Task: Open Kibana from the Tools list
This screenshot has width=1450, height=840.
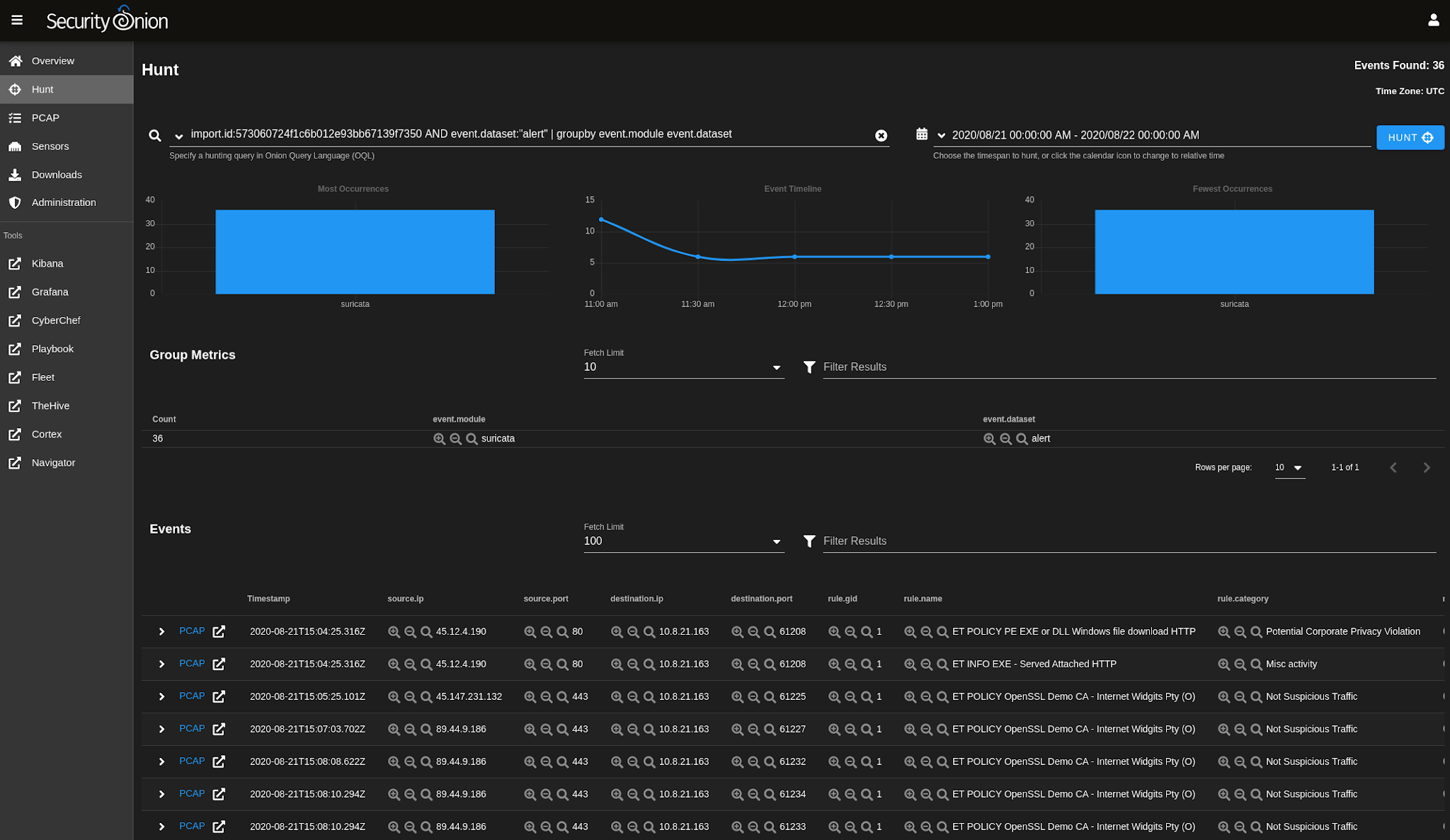Action: (x=47, y=263)
